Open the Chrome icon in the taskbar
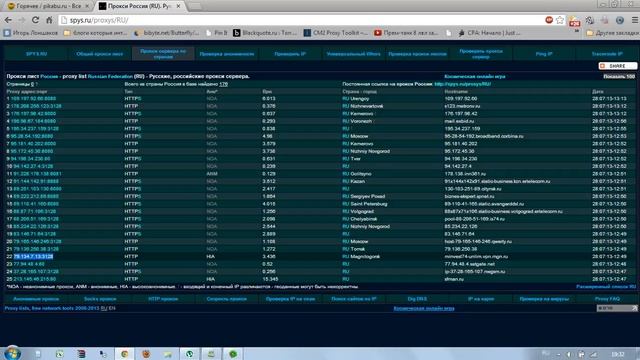 [x=124, y=354]
